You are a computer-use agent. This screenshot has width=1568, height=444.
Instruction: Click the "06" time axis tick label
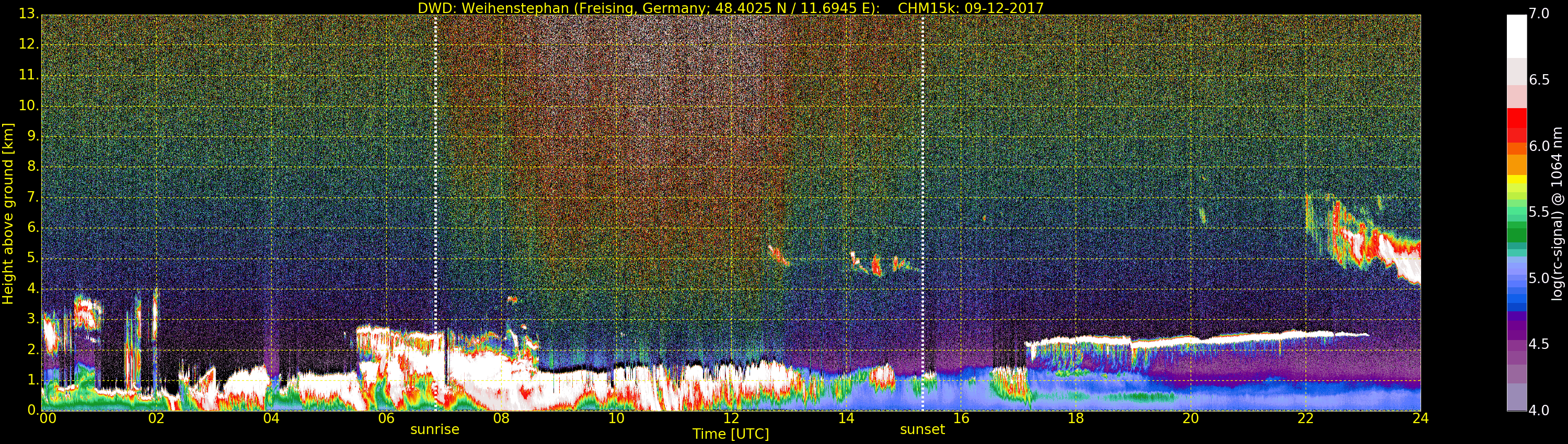pos(386,418)
